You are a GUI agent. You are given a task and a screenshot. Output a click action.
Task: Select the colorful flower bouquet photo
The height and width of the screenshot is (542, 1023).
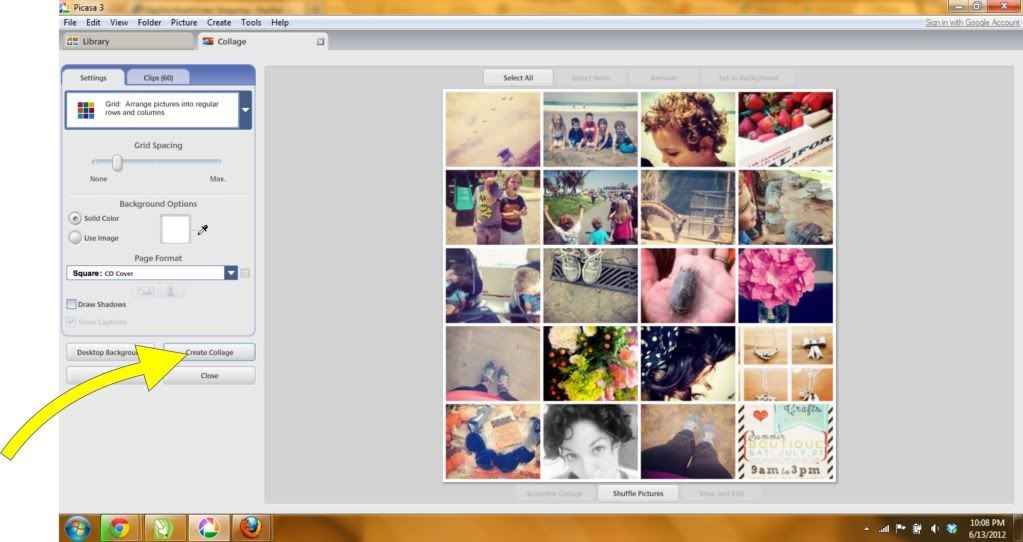tap(590, 363)
